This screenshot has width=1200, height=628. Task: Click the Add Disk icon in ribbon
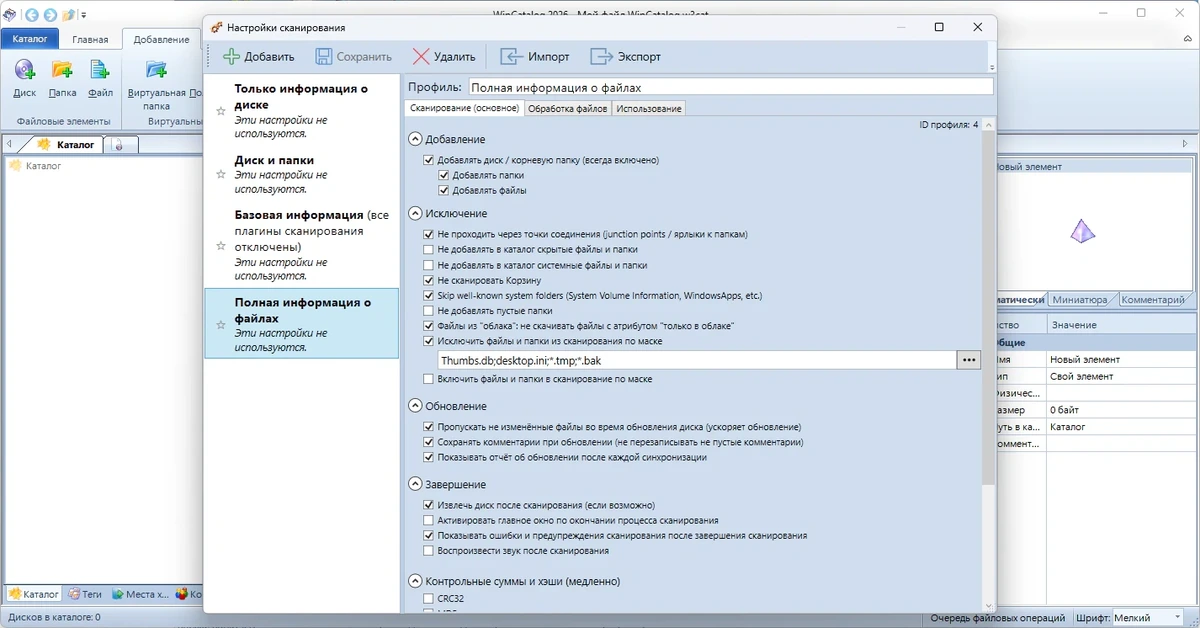pos(25,70)
